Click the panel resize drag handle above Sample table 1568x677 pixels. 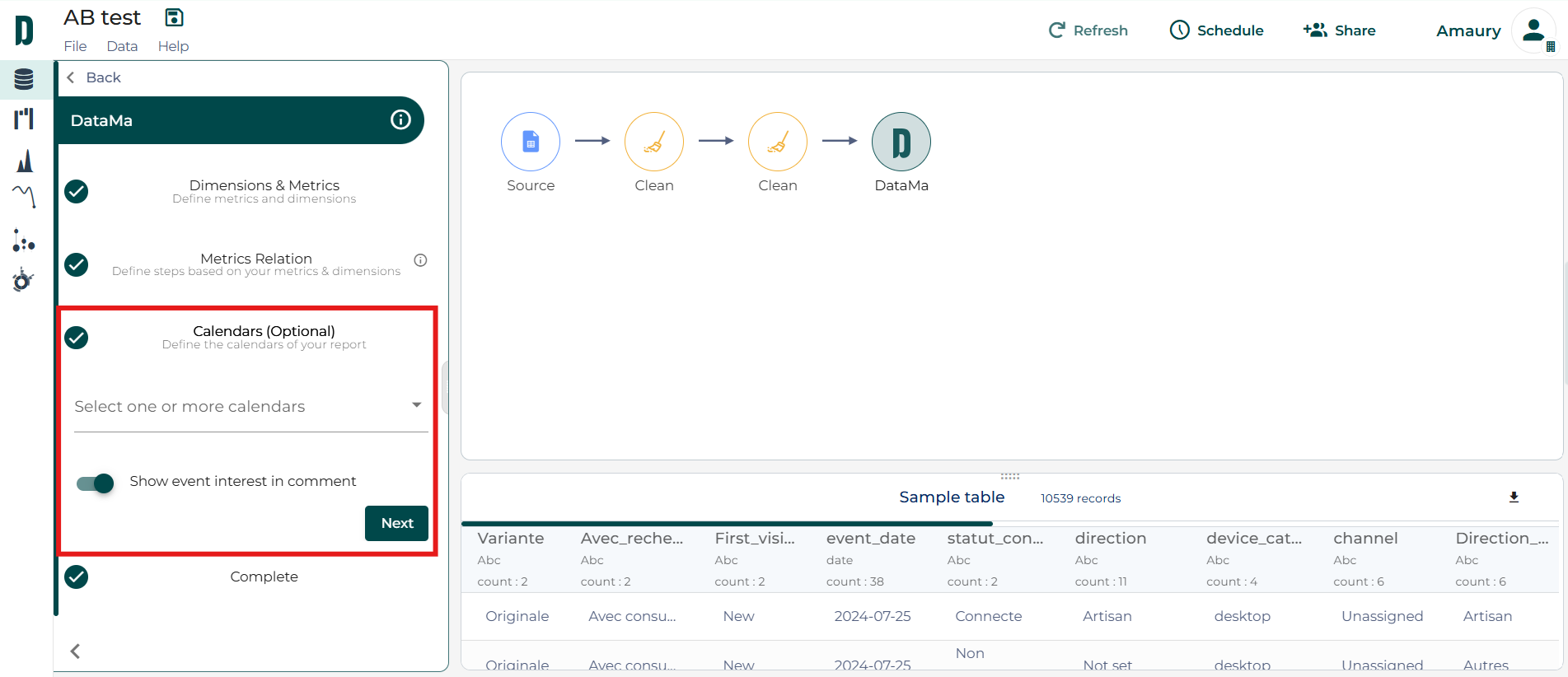click(1010, 476)
